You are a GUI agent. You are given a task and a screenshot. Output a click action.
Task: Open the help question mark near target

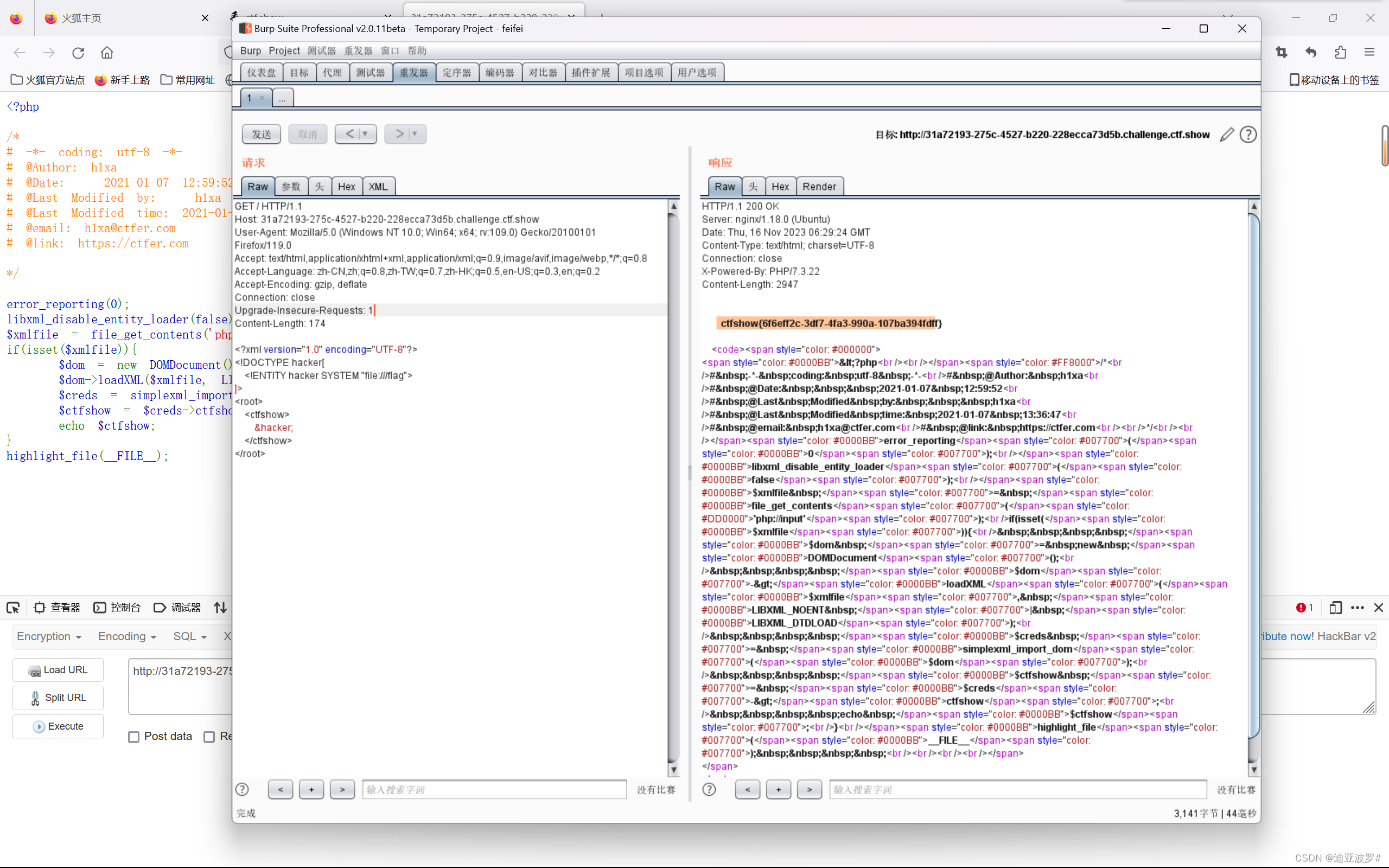click(x=1248, y=135)
